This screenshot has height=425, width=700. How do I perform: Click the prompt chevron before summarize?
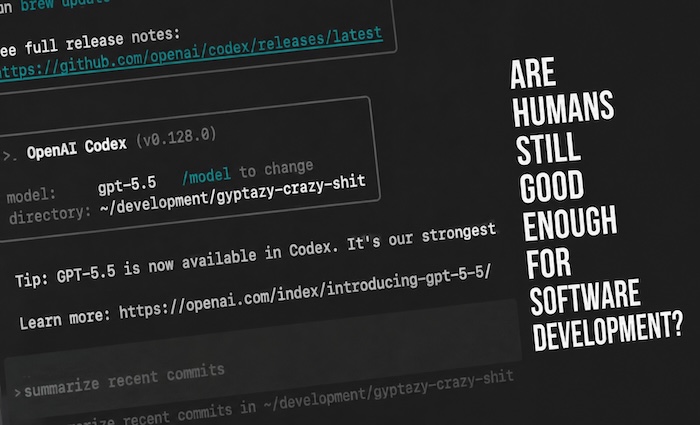click(17, 392)
